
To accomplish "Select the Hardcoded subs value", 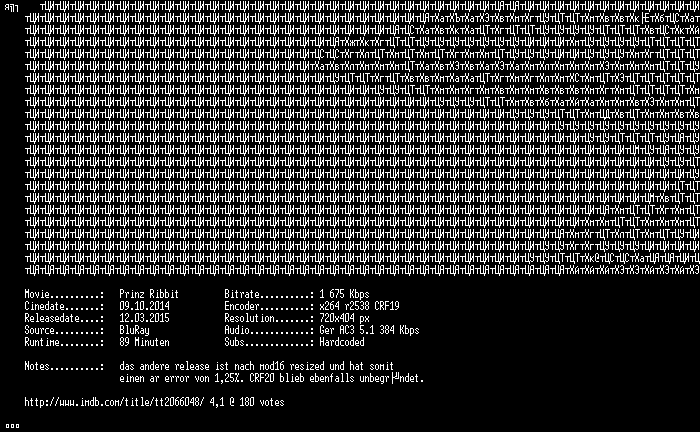I will (x=342, y=342).
